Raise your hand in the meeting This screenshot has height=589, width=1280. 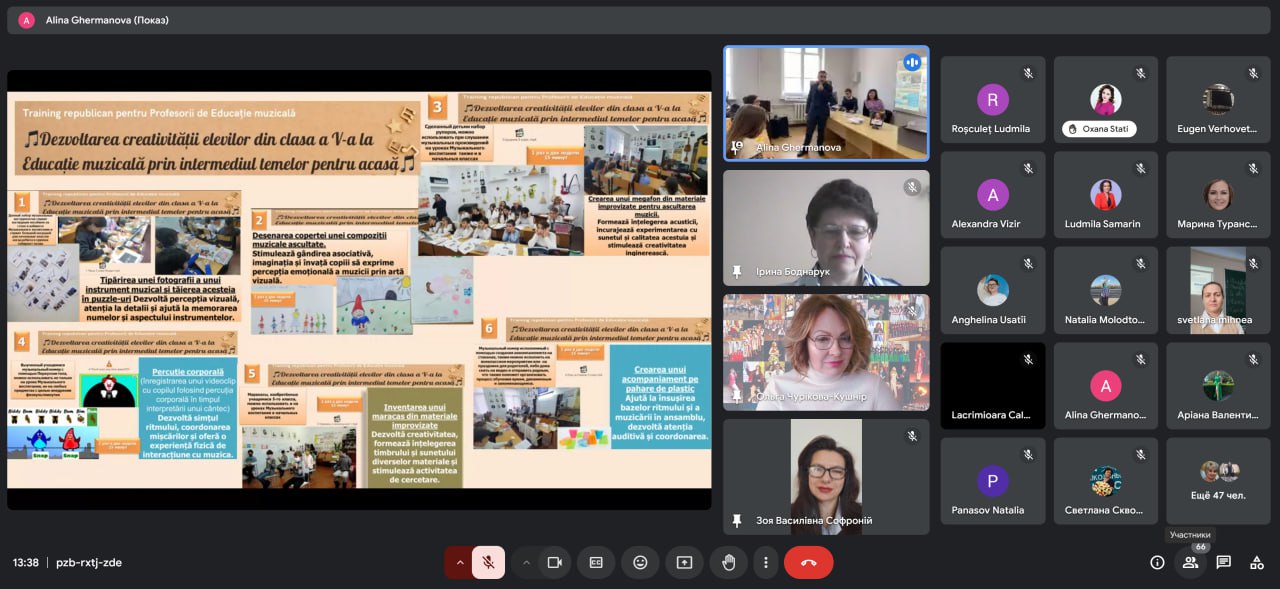click(728, 562)
